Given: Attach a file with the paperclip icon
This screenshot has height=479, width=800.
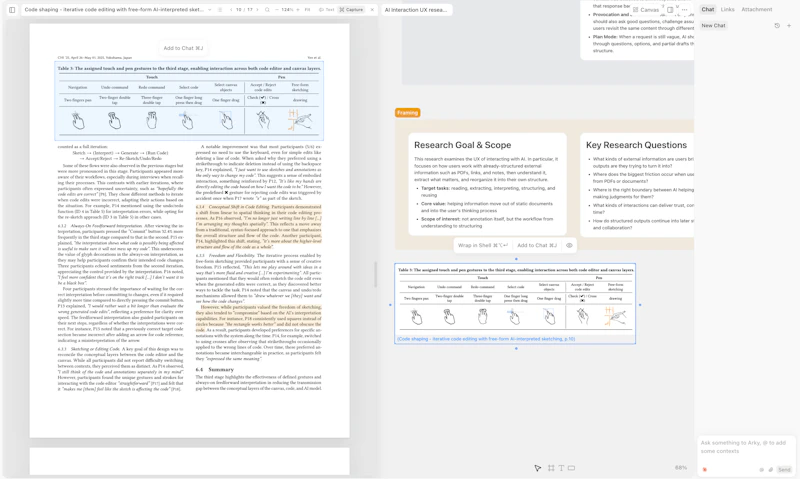Looking at the screenshot, I should [x=770, y=470].
